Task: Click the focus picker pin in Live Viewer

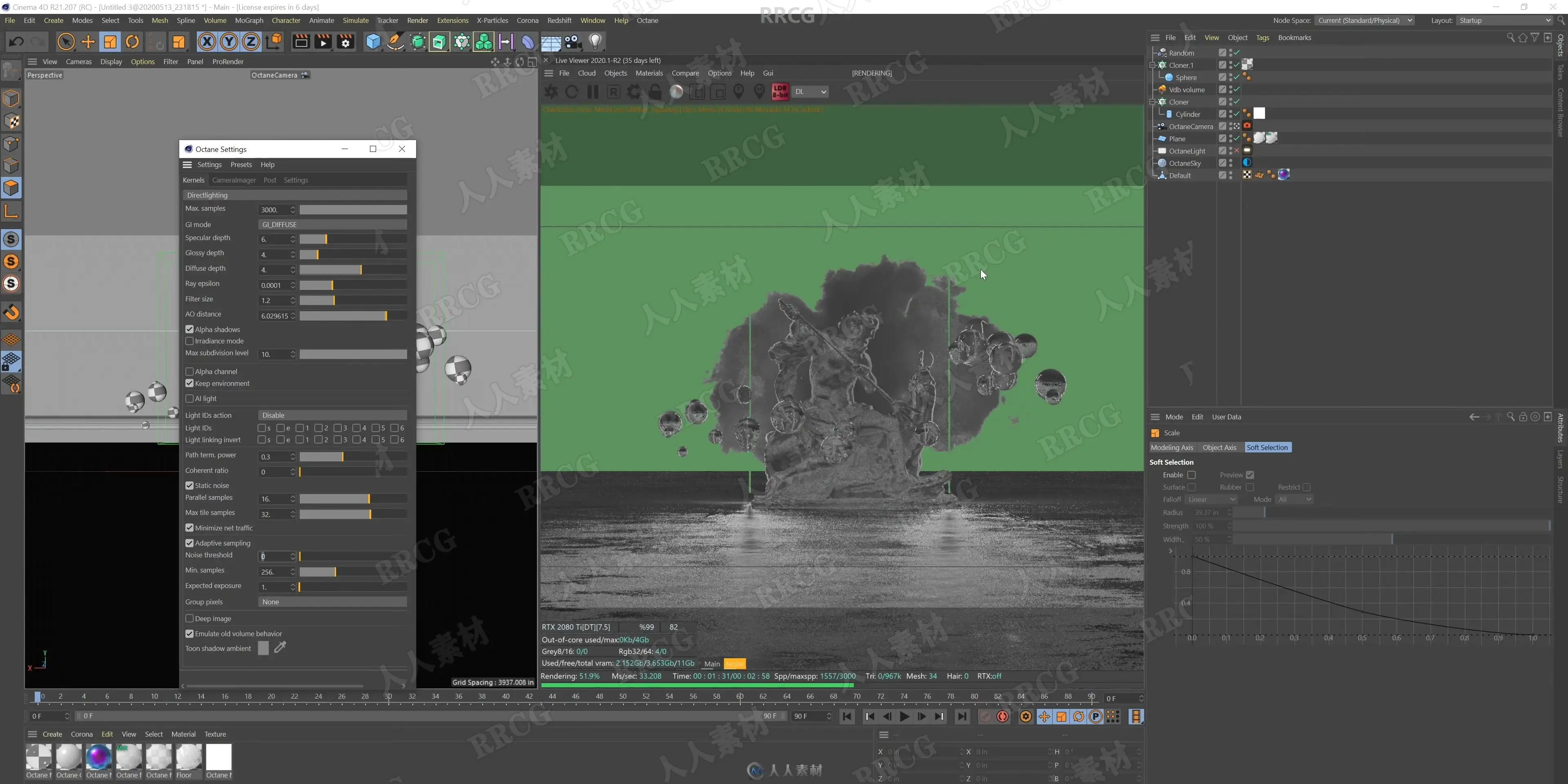Action: pyautogui.click(x=739, y=92)
